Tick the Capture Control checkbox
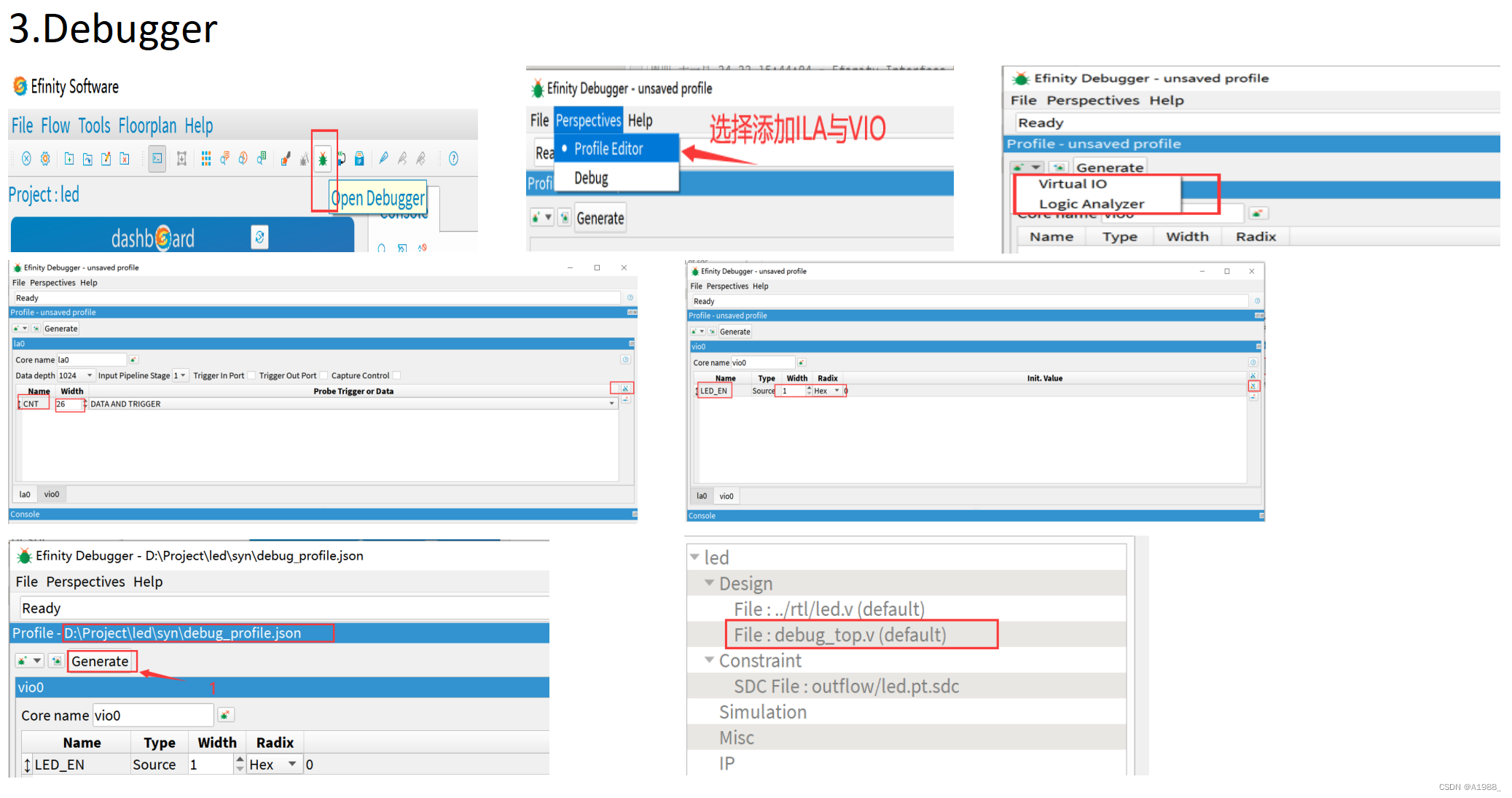The height and width of the screenshot is (798, 1512). click(x=397, y=376)
